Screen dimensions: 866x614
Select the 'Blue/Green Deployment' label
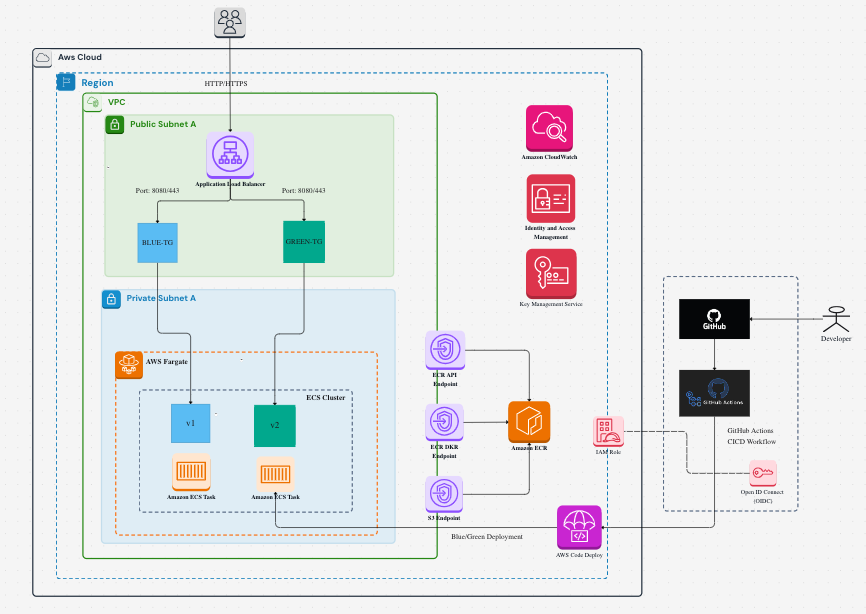(487, 537)
